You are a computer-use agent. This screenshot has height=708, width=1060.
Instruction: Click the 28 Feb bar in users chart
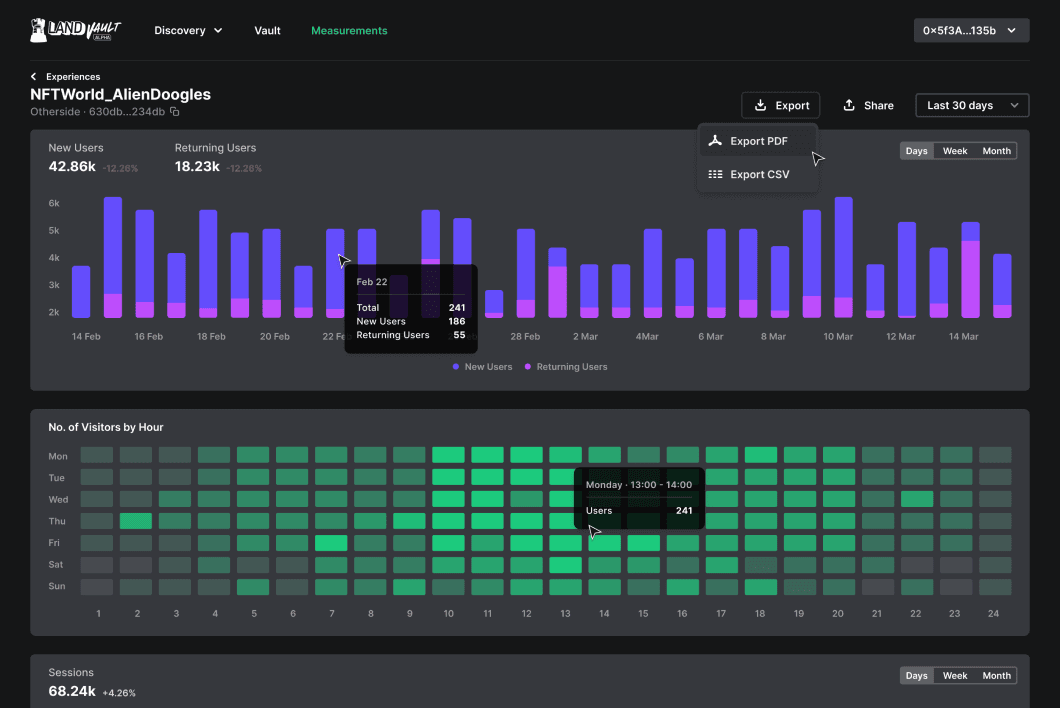coord(526,273)
